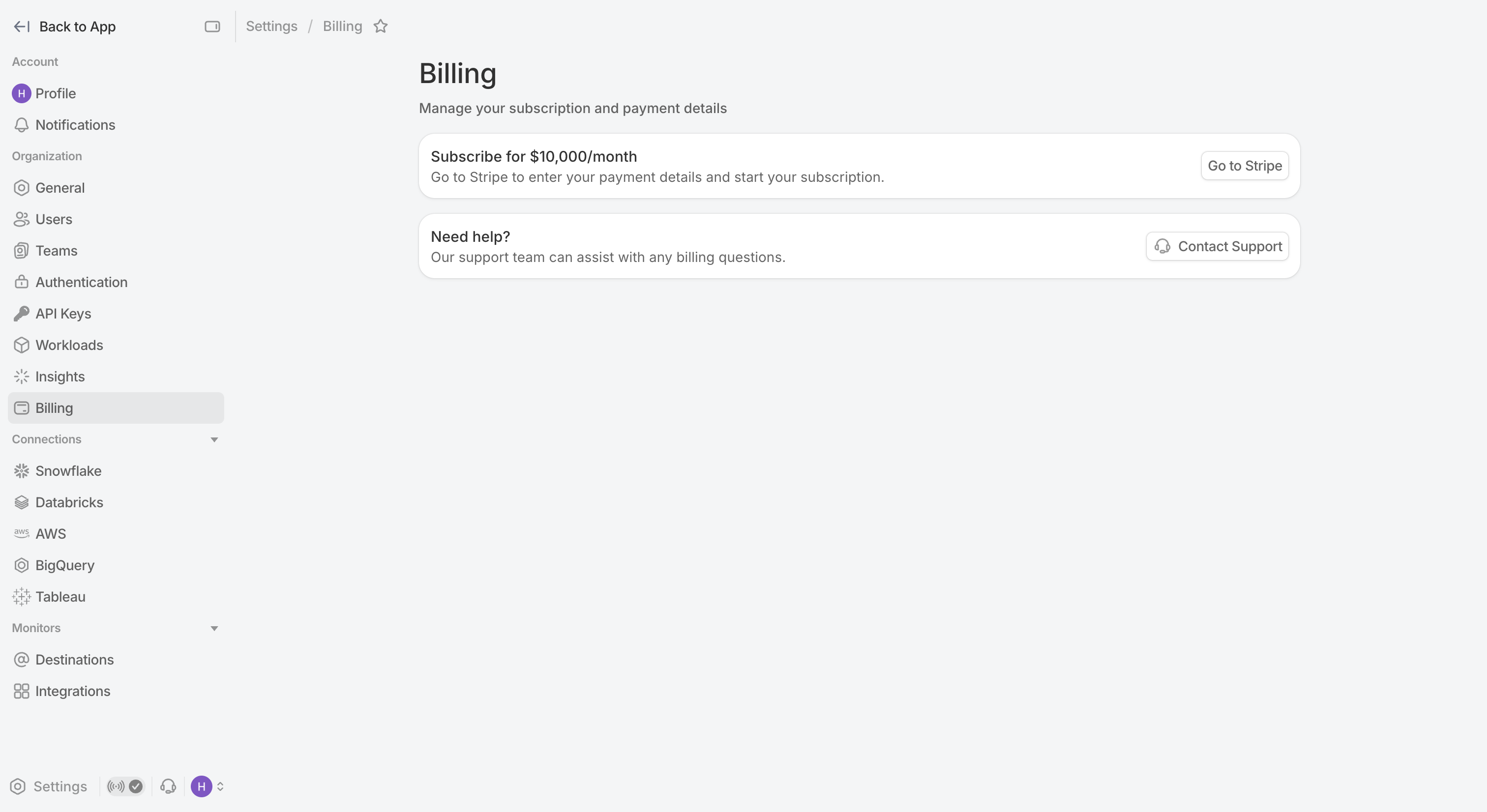Click the Contact Support button
This screenshot has height=812, width=1487.
tap(1218, 246)
